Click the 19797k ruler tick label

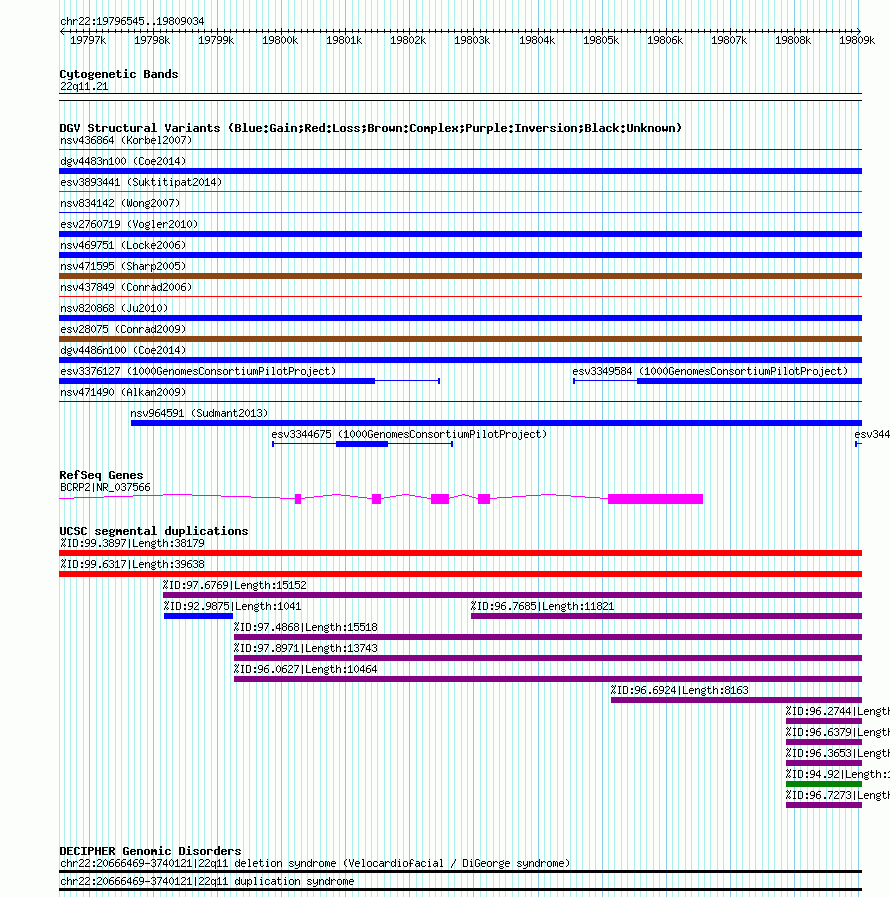88,40
